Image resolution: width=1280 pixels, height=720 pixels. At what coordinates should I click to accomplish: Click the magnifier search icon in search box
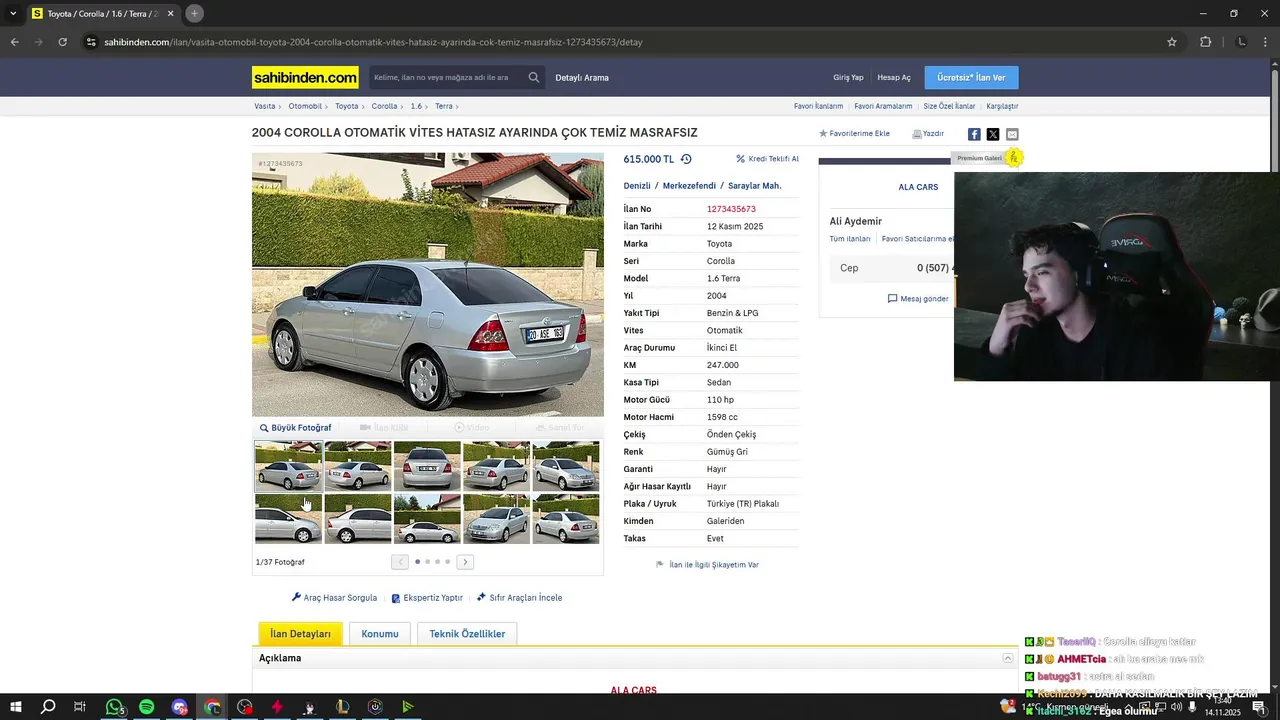(x=534, y=77)
